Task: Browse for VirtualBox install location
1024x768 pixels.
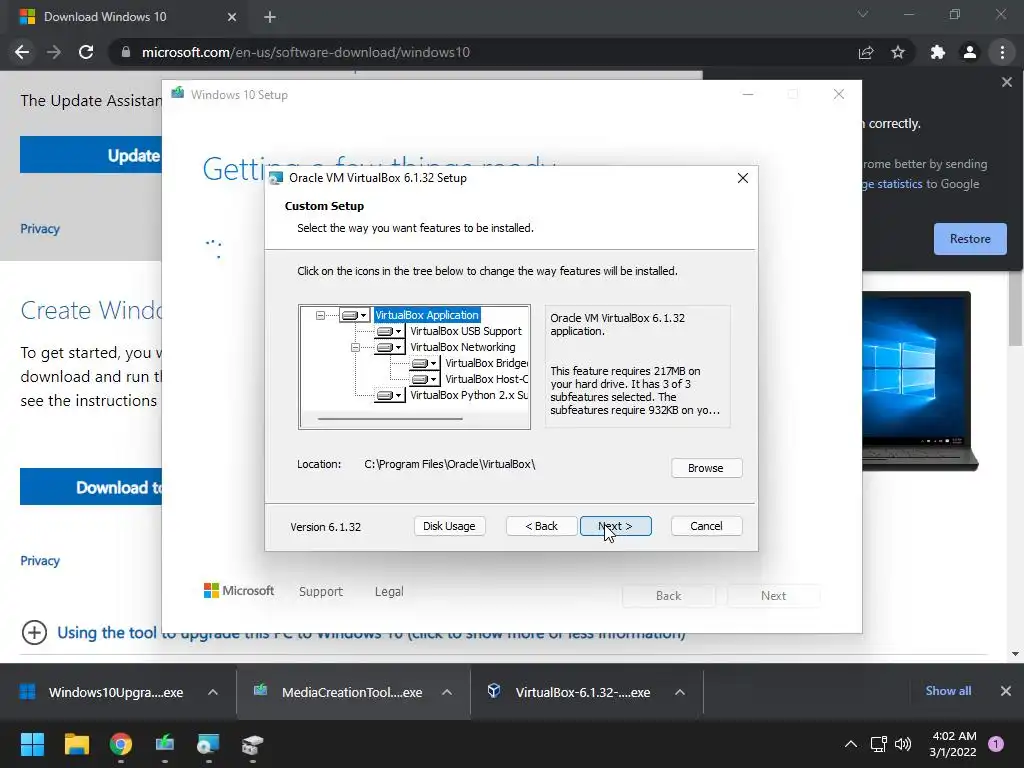Action: (706, 468)
